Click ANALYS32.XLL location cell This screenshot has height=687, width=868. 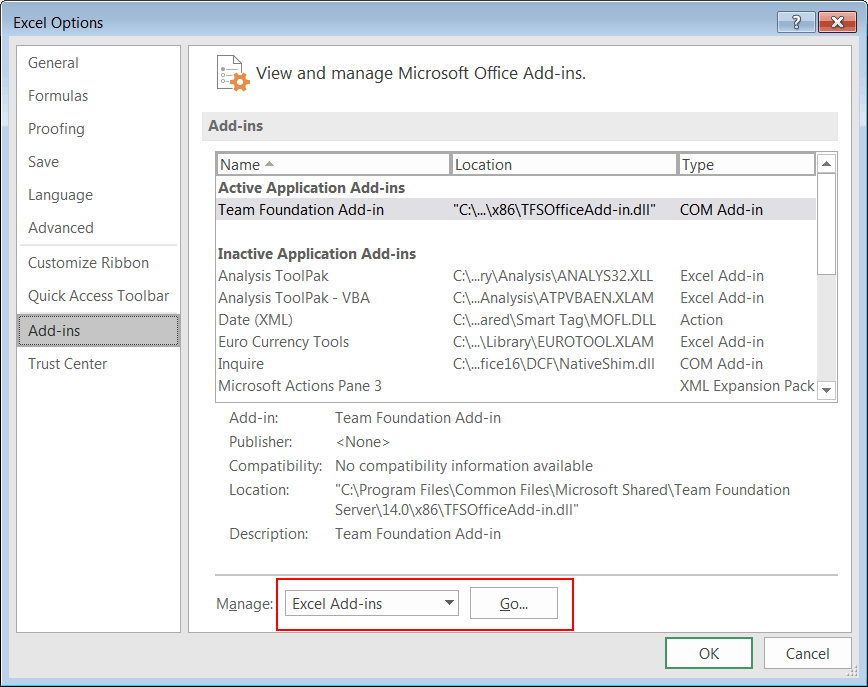(x=553, y=276)
